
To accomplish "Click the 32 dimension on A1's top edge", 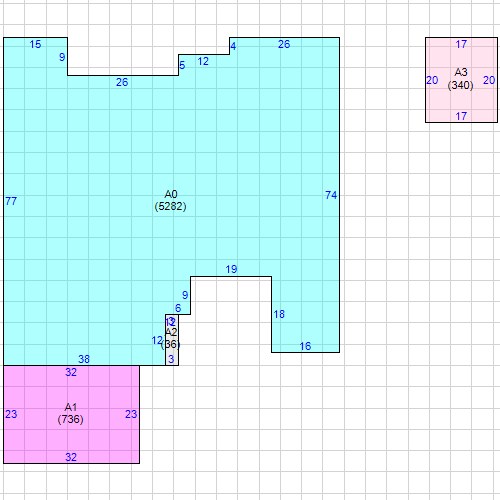I will click(71, 372).
